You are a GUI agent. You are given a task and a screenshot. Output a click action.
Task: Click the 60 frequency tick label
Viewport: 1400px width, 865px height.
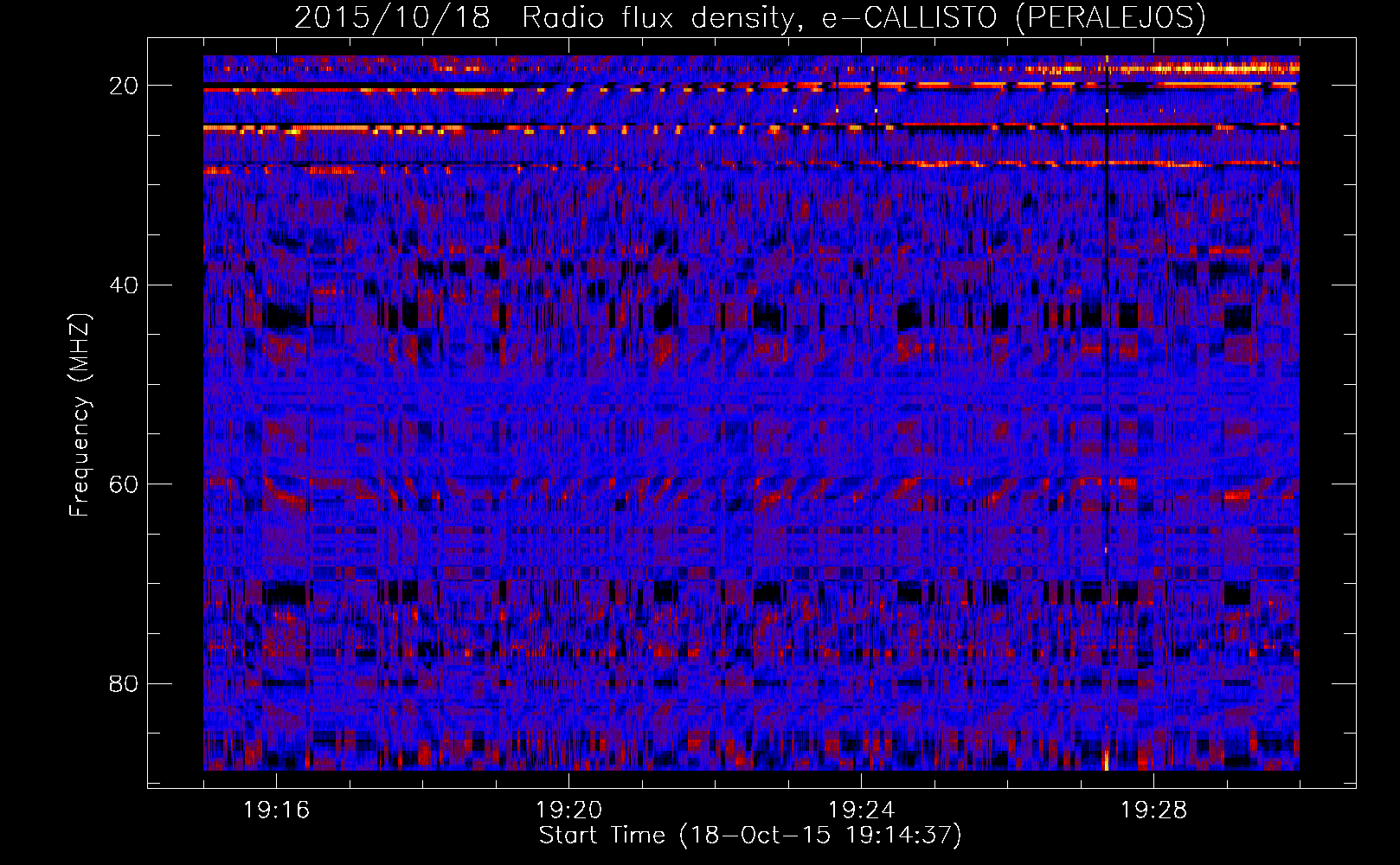pos(124,484)
